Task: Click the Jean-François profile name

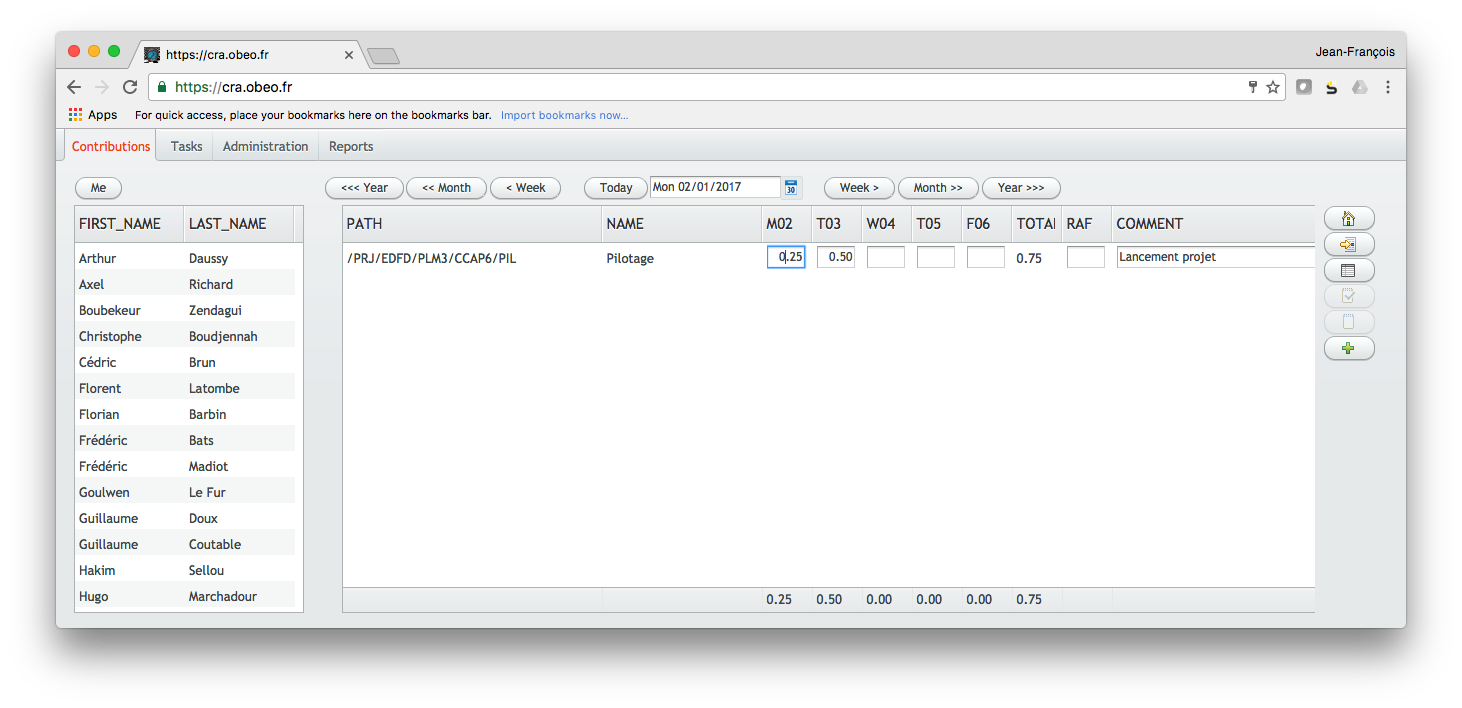Action: tap(1355, 52)
